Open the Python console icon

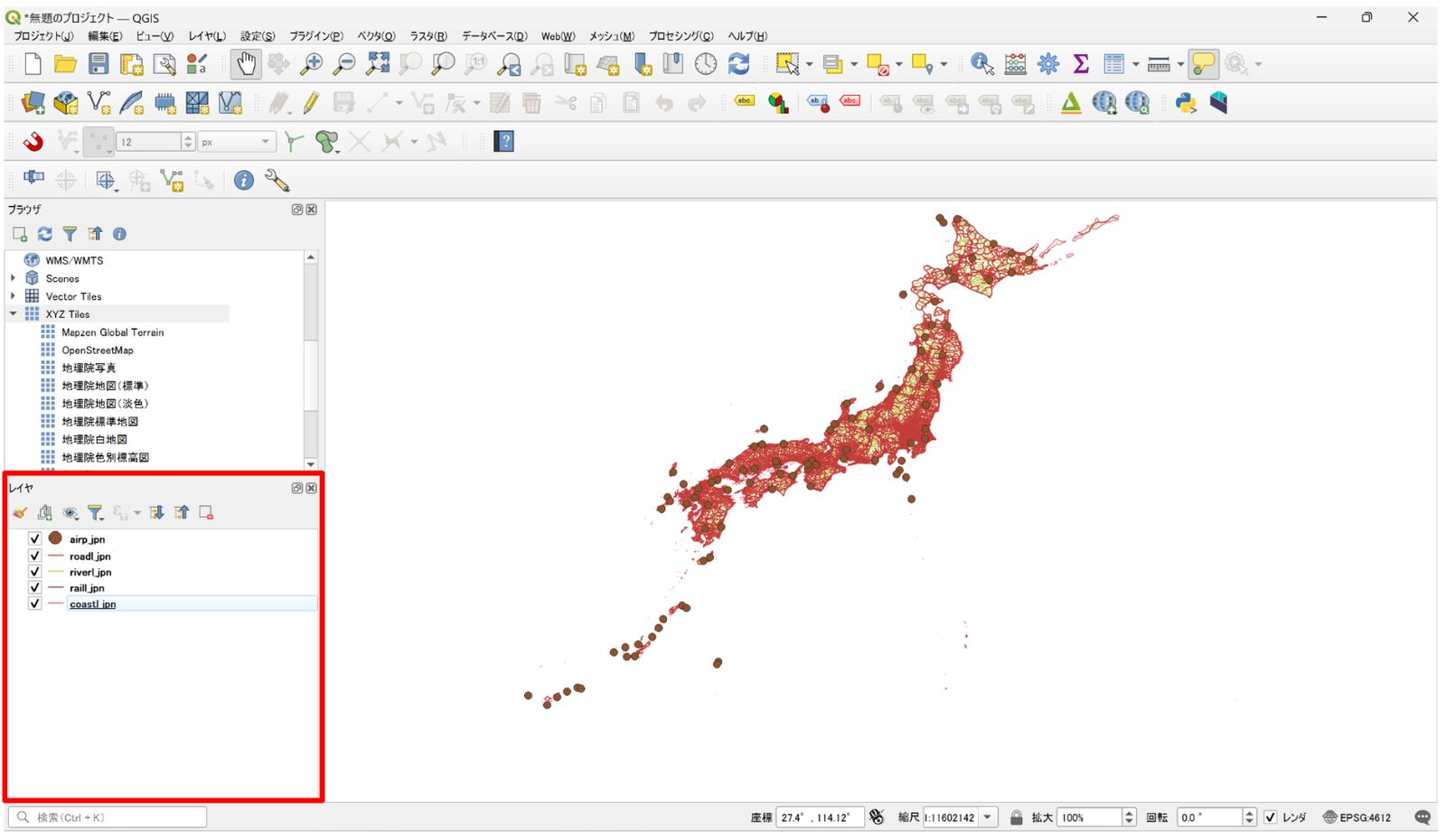[x=1186, y=103]
